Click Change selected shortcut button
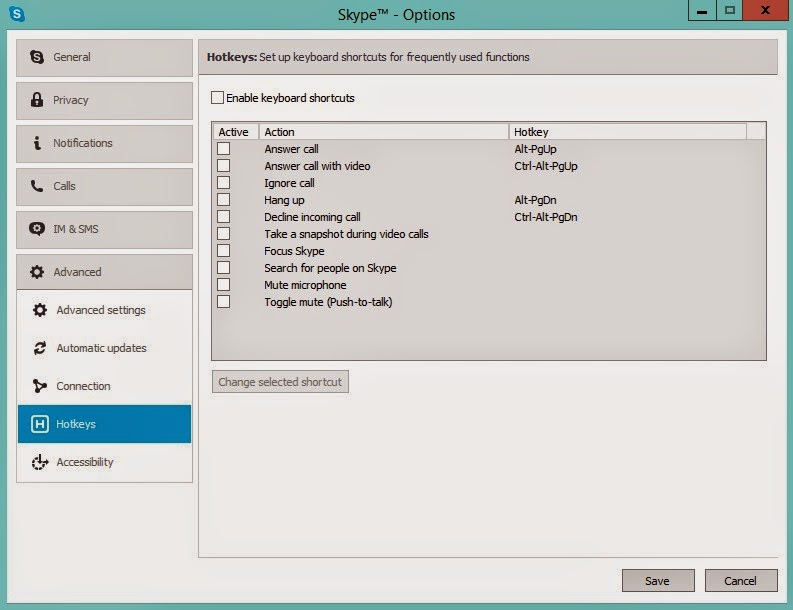Viewport: 793px width, 610px height. click(280, 382)
